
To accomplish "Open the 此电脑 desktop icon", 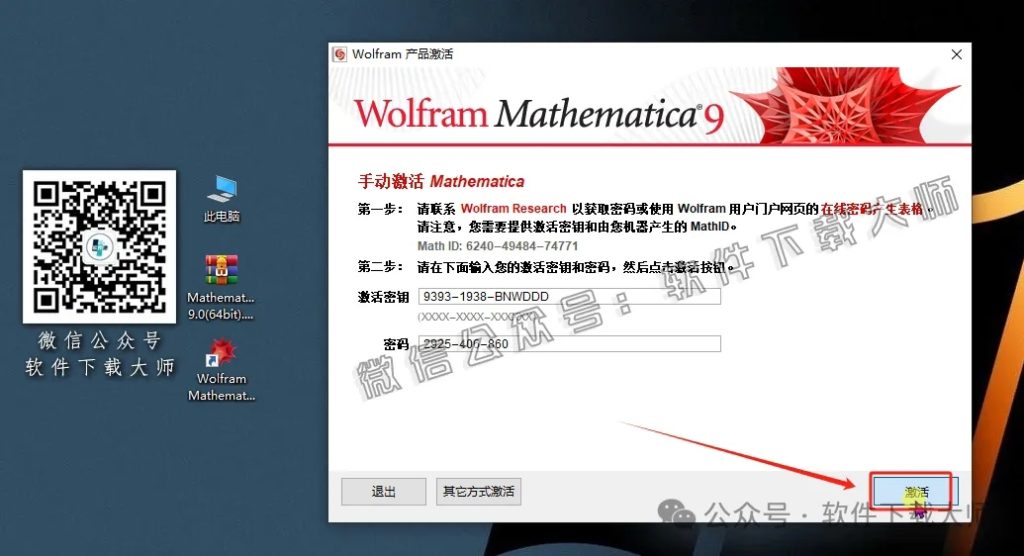I will pyautogui.click(x=222, y=199).
